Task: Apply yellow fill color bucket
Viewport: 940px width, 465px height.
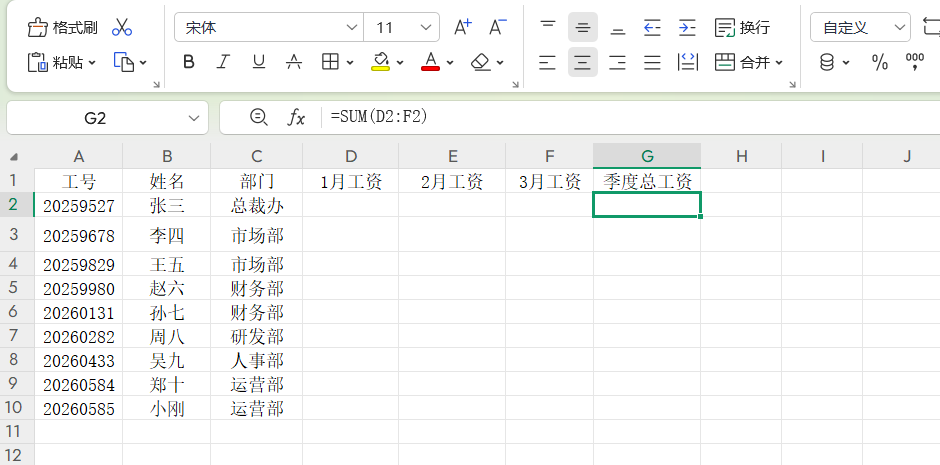Action: [x=381, y=62]
